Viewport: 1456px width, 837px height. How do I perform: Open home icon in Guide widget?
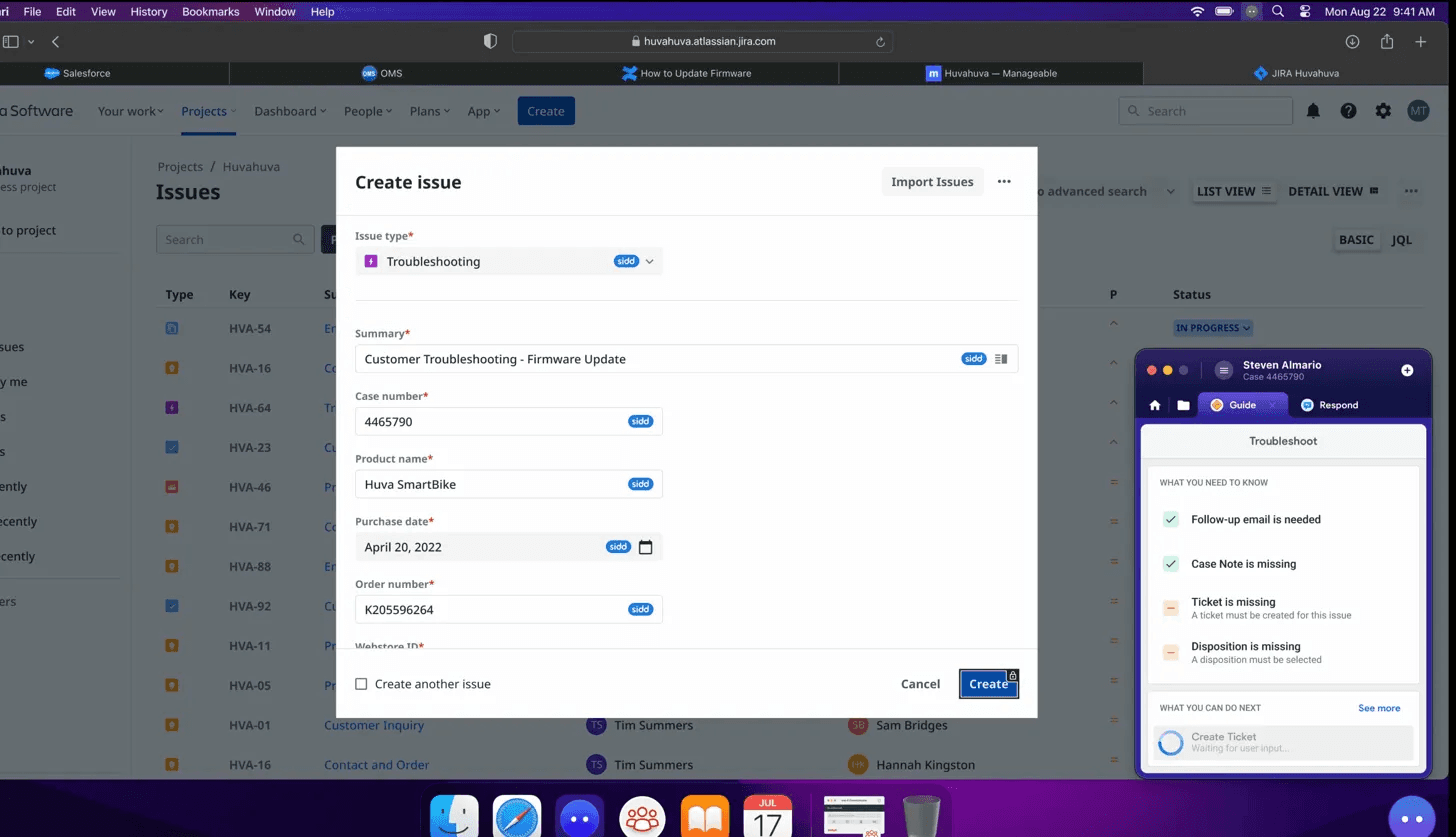click(1155, 405)
